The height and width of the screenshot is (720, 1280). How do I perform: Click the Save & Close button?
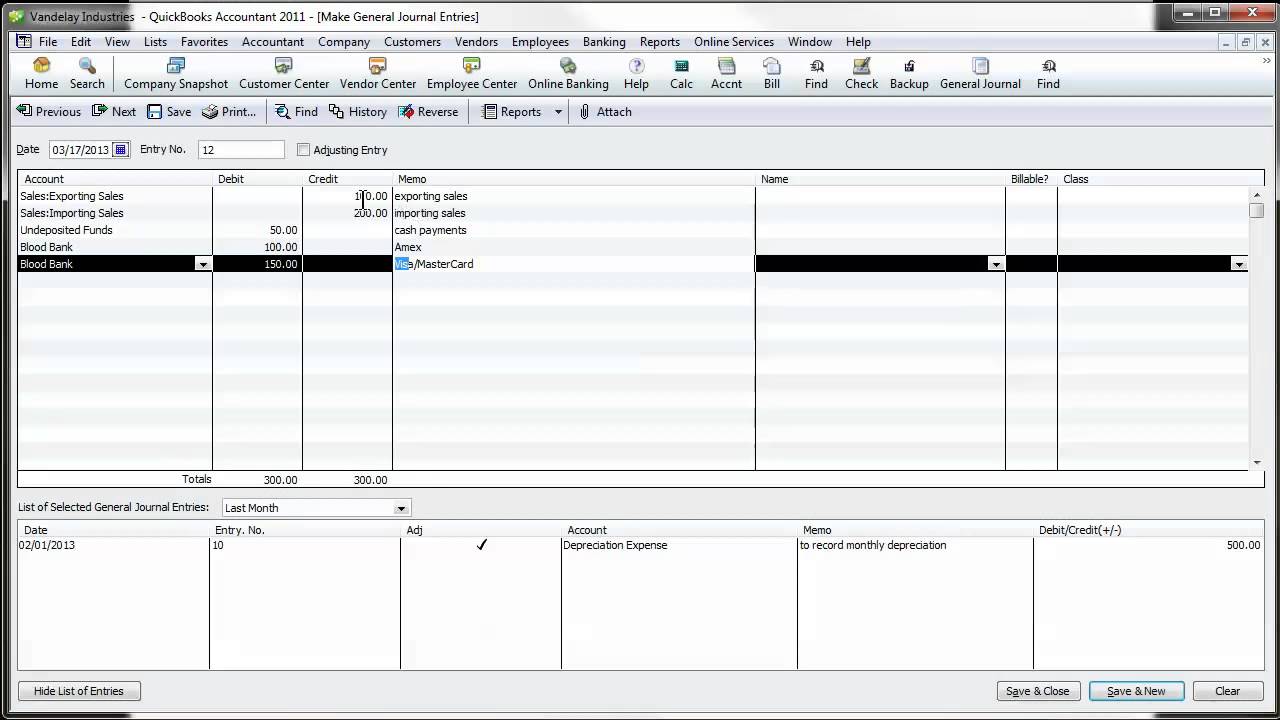click(x=1037, y=691)
